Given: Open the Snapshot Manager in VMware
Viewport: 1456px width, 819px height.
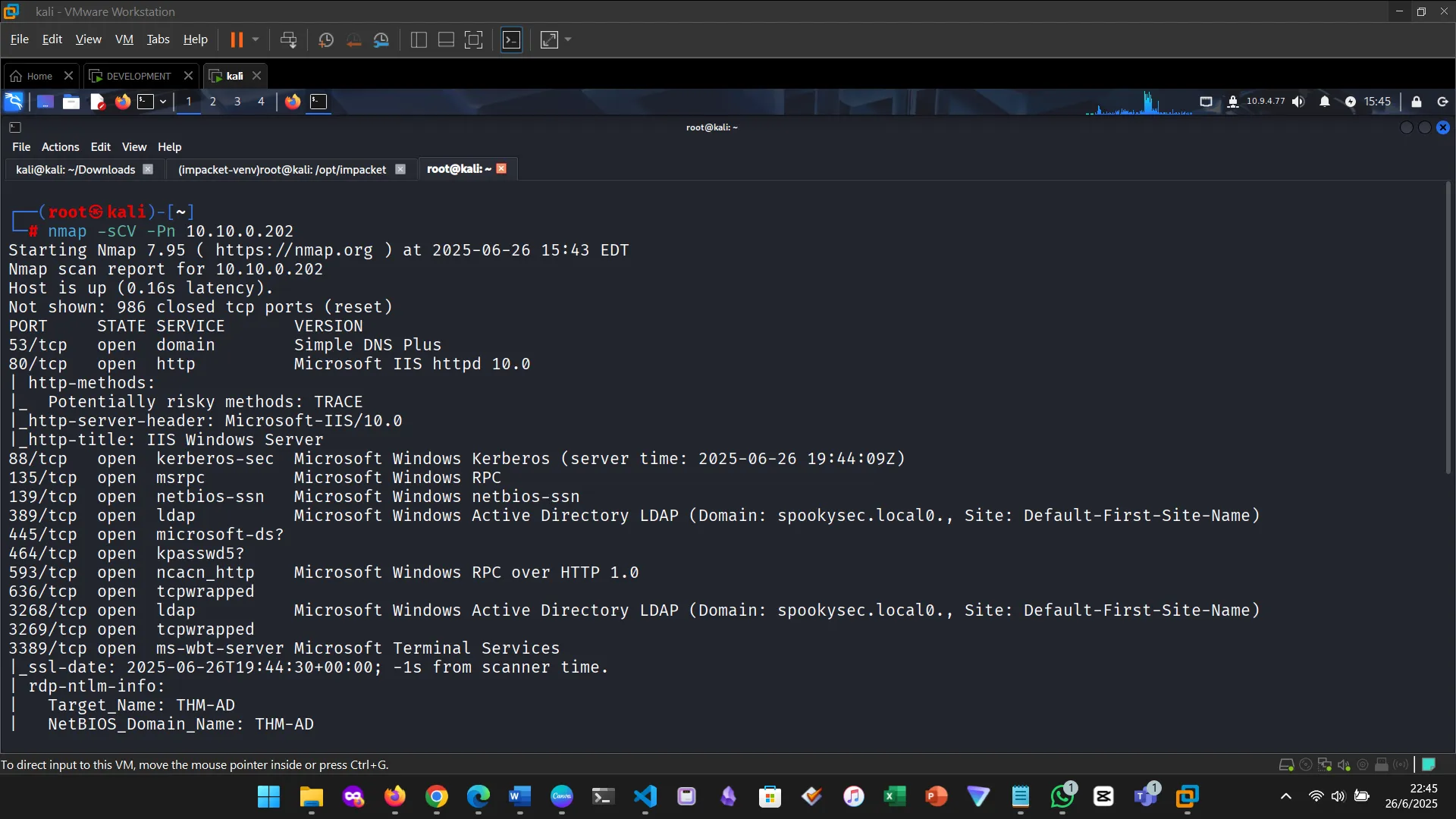Looking at the screenshot, I should click(x=381, y=39).
